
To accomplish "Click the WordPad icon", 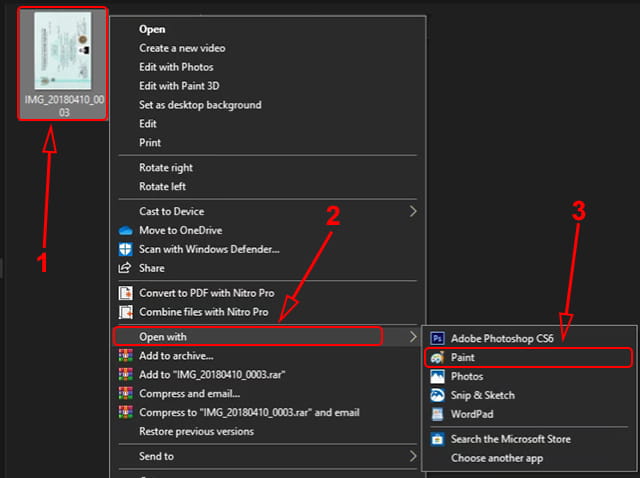I will (x=438, y=414).
